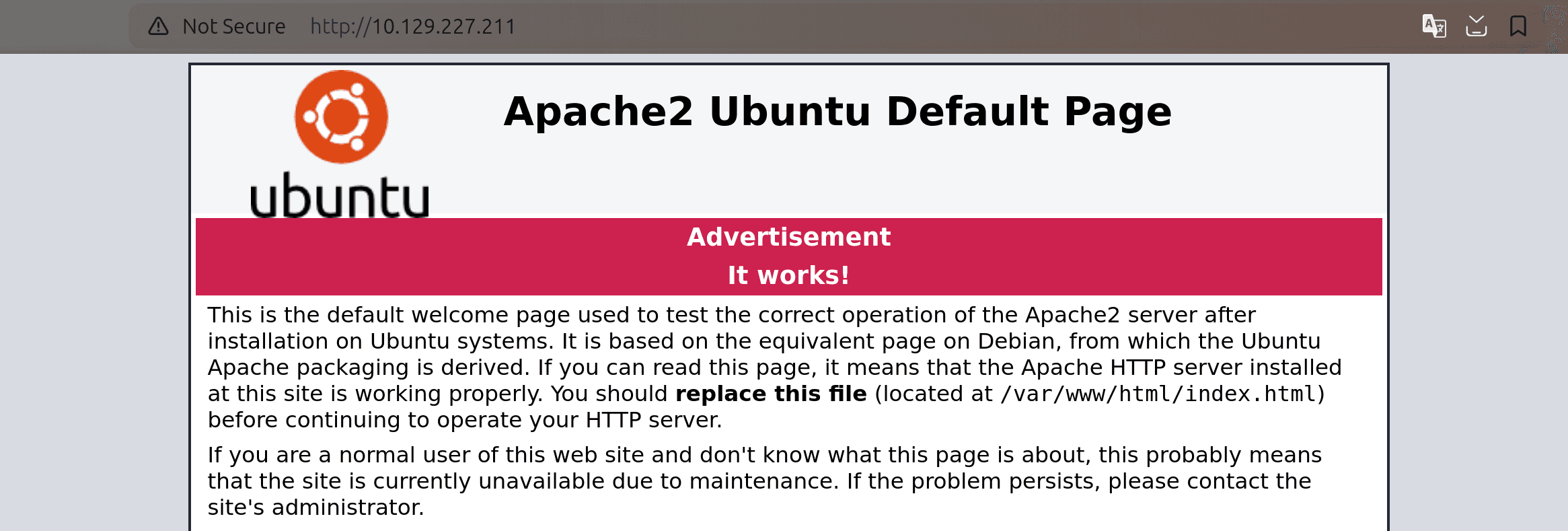Click the Not Secure warning triangle icon
The width and height of the screenshot is (1568, 531).
pyautogui.click(x=157, y=26)
